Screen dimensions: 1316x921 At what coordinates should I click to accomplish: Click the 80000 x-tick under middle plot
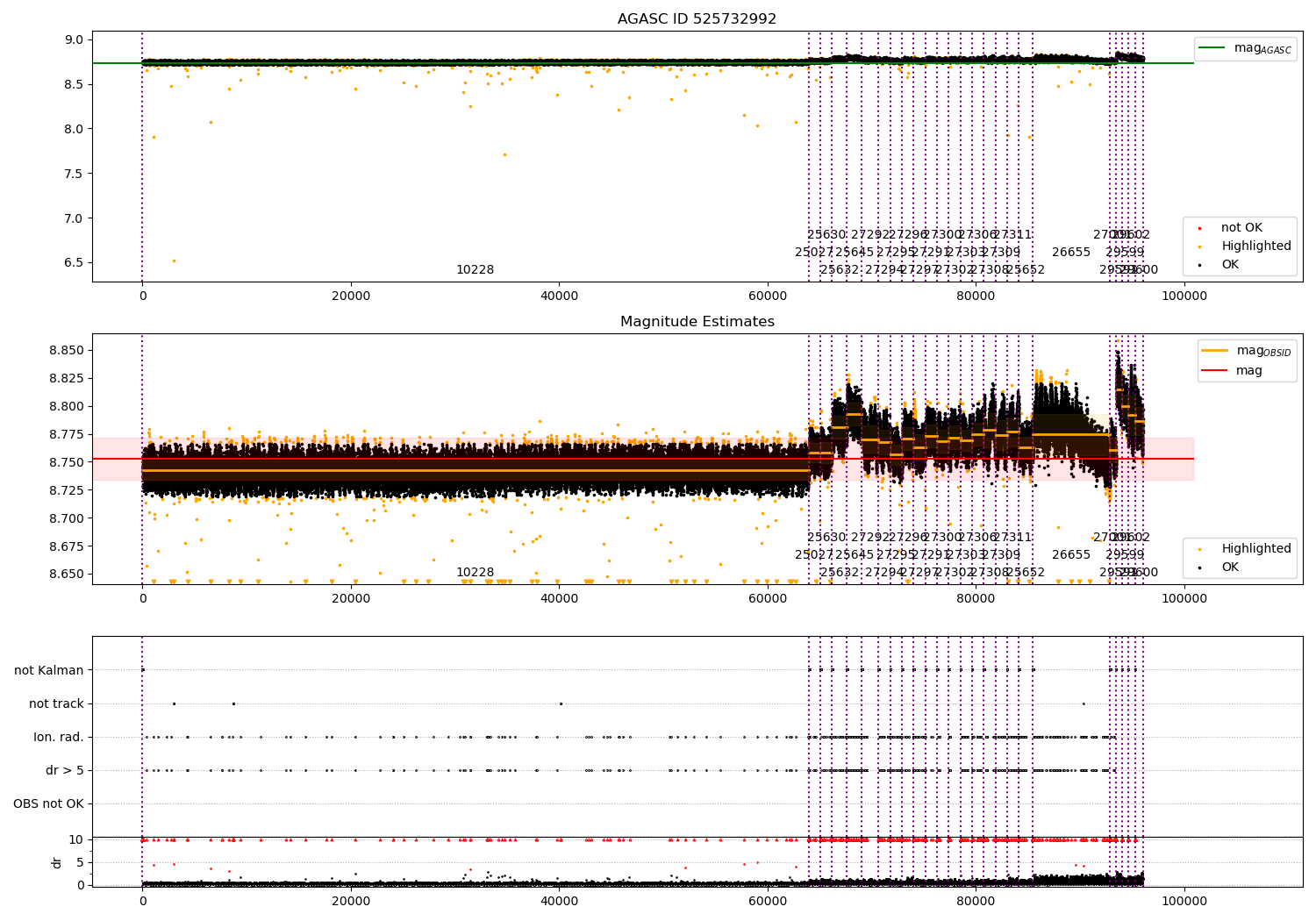[x=976, y=598]
